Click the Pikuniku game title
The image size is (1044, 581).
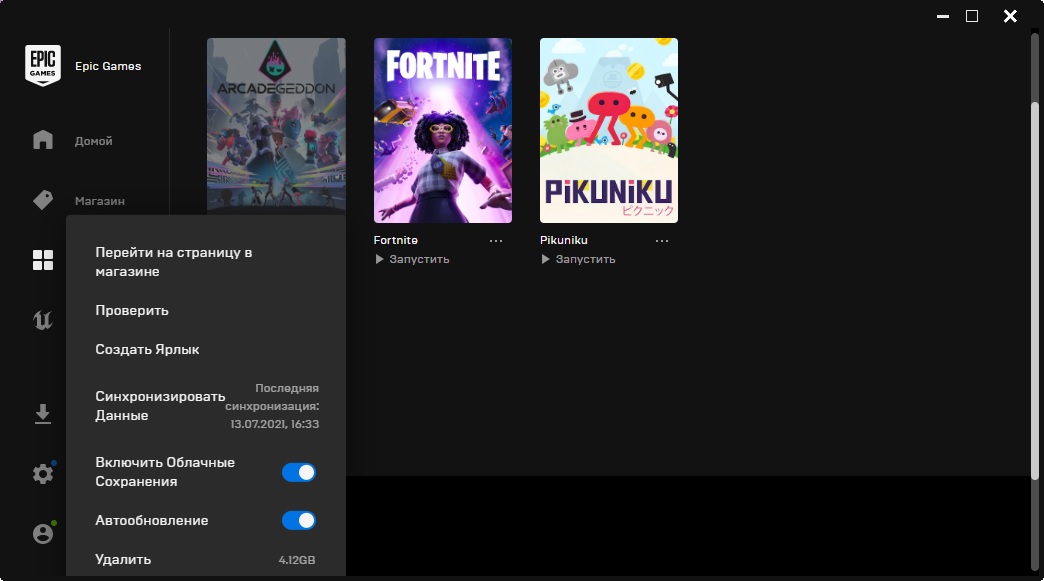tap(564, 240)
